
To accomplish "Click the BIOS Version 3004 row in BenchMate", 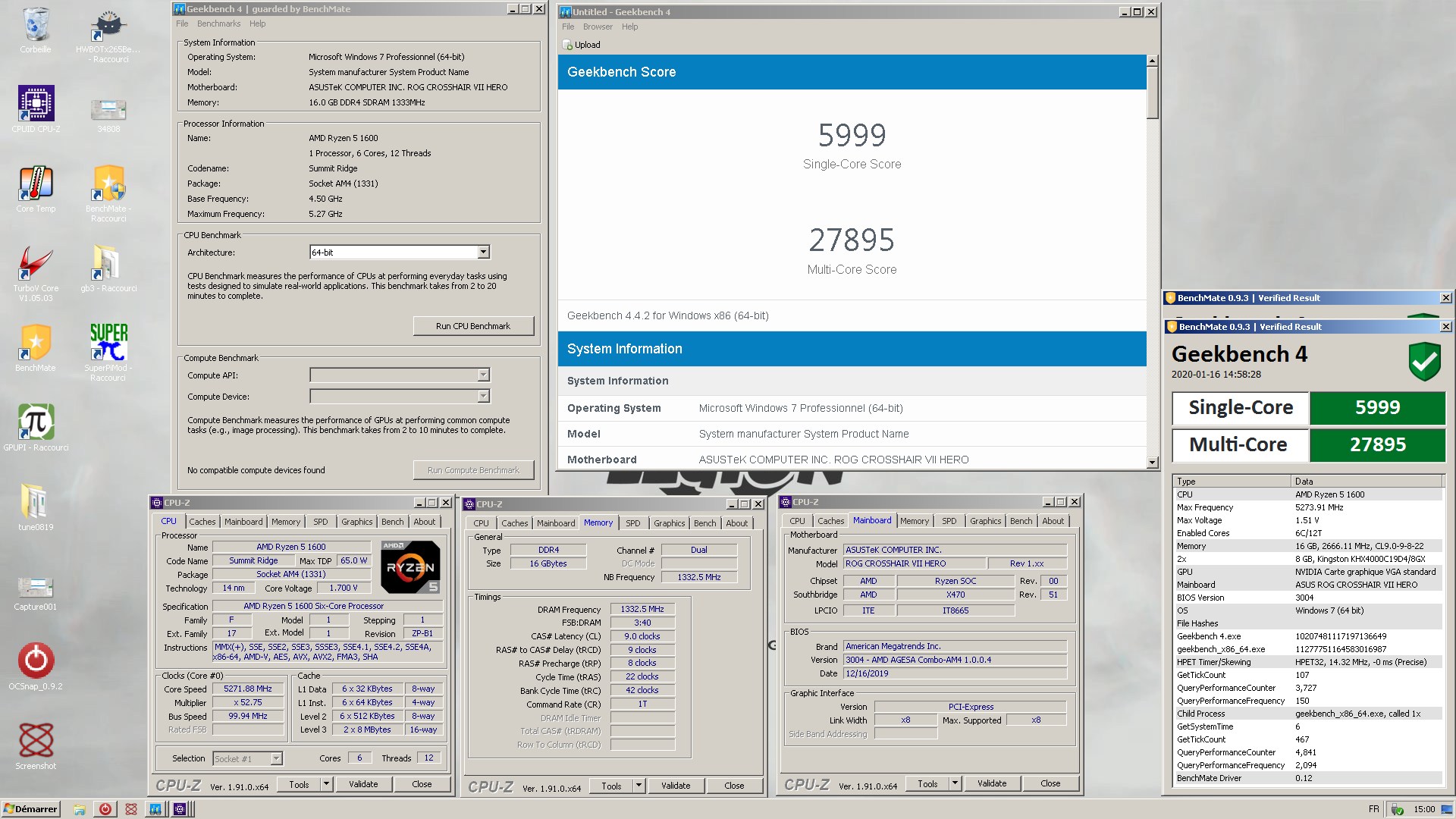I will 1308,598.
